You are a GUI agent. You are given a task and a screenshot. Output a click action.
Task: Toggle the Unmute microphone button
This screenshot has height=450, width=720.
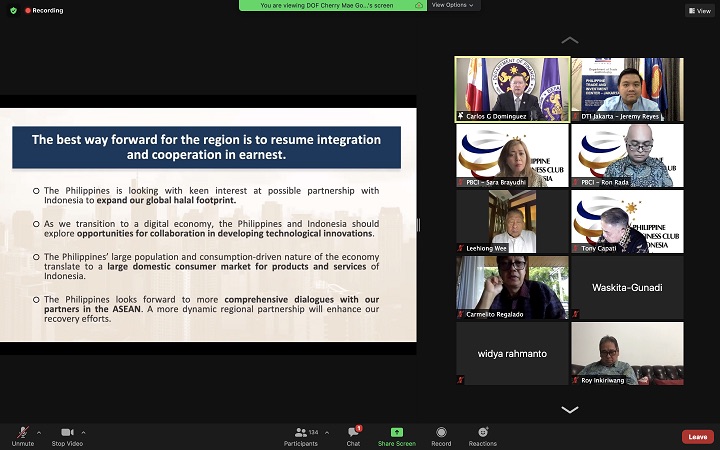[x=22, y=436]
